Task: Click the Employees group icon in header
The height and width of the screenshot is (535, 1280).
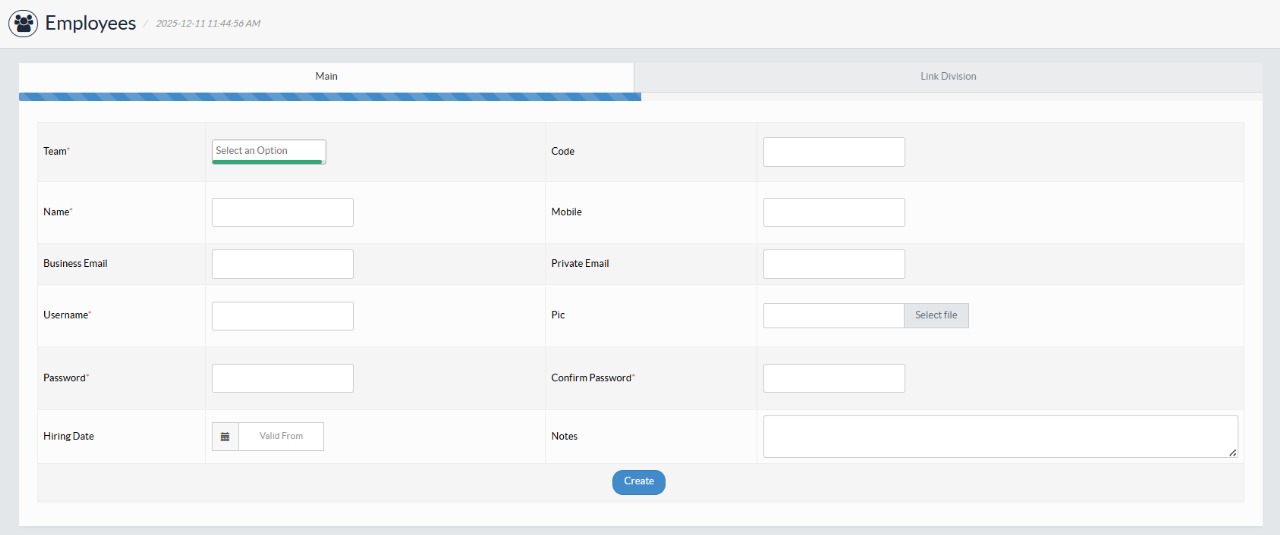Action: click(x=23, y=23)
